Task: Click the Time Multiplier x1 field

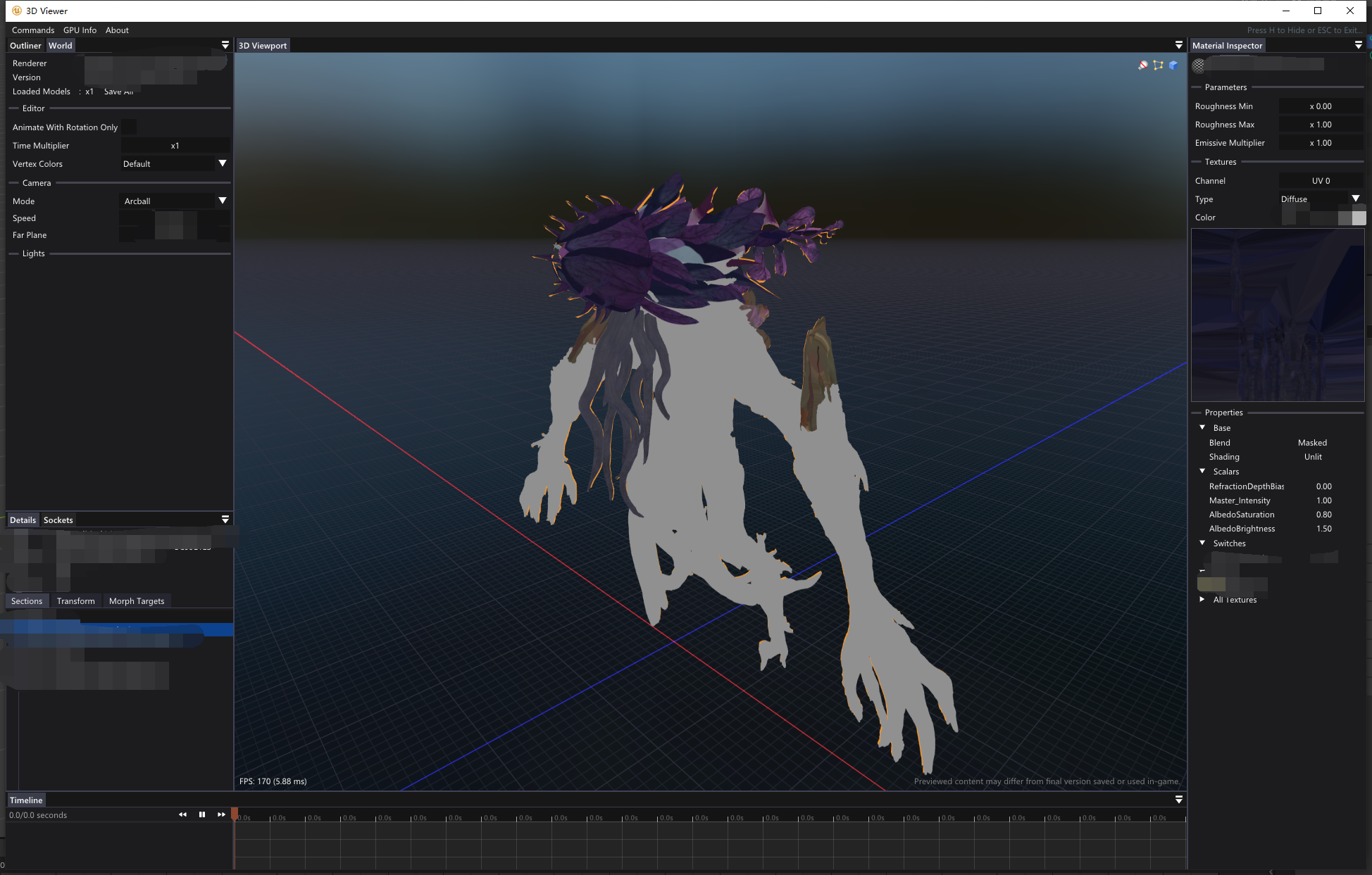Action: click(175, 146)
